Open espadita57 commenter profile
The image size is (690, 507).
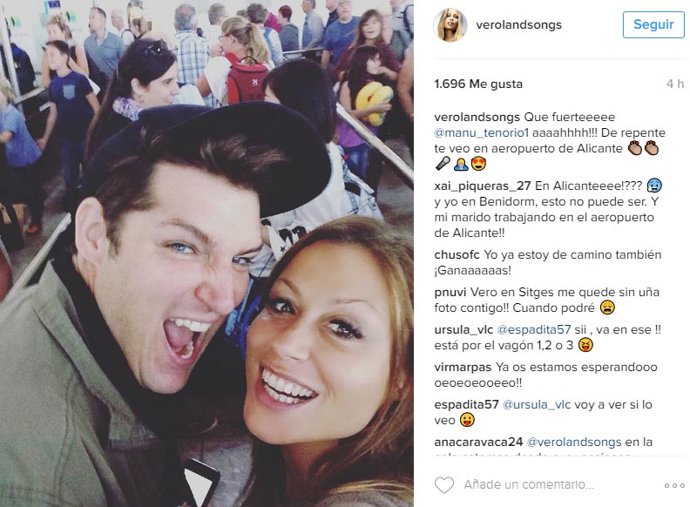tap(466, 405)
